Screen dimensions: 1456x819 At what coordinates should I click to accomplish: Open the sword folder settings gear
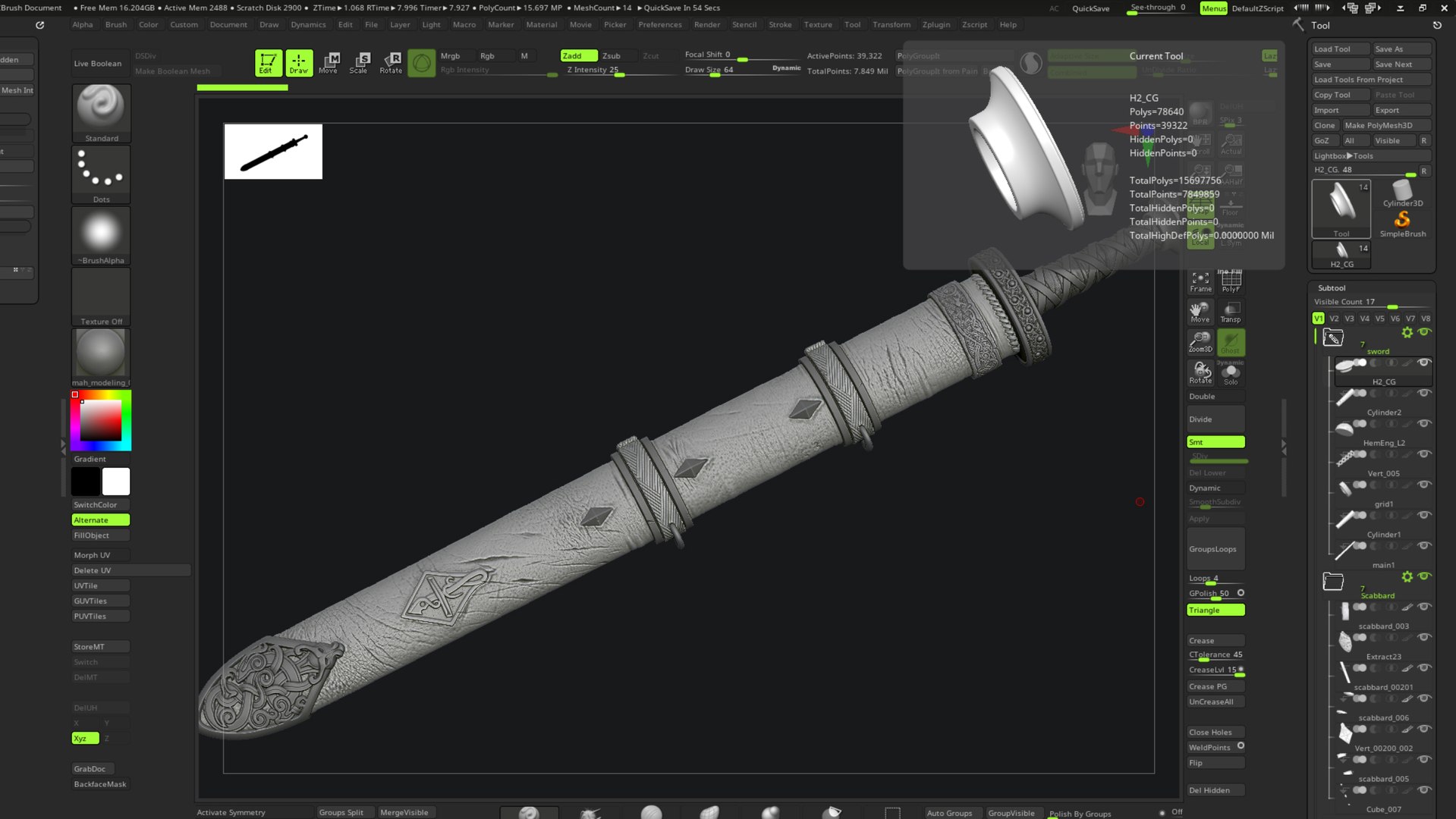(x=1407, y=332)
